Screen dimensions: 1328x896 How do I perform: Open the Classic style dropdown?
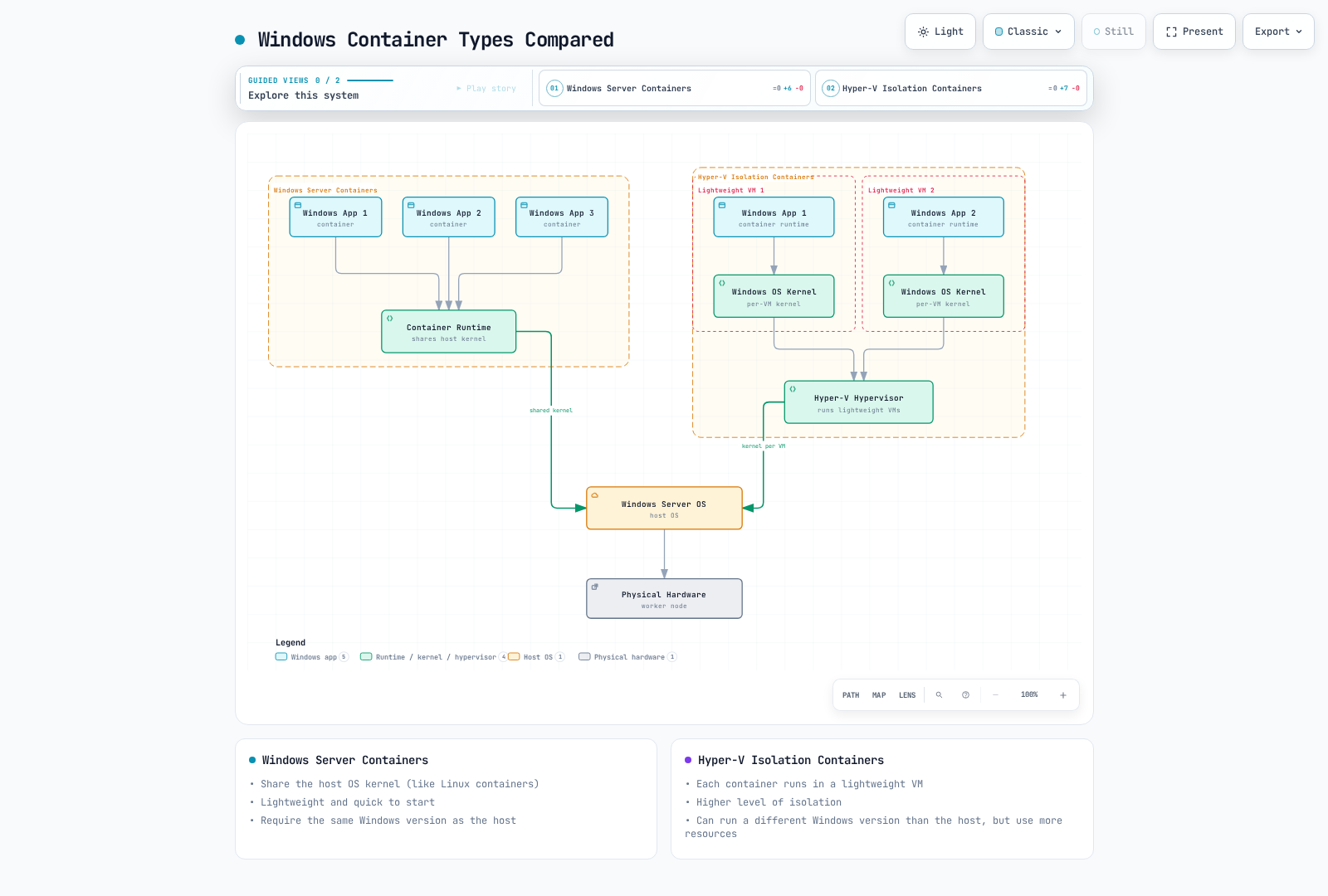pos(1028,32)
